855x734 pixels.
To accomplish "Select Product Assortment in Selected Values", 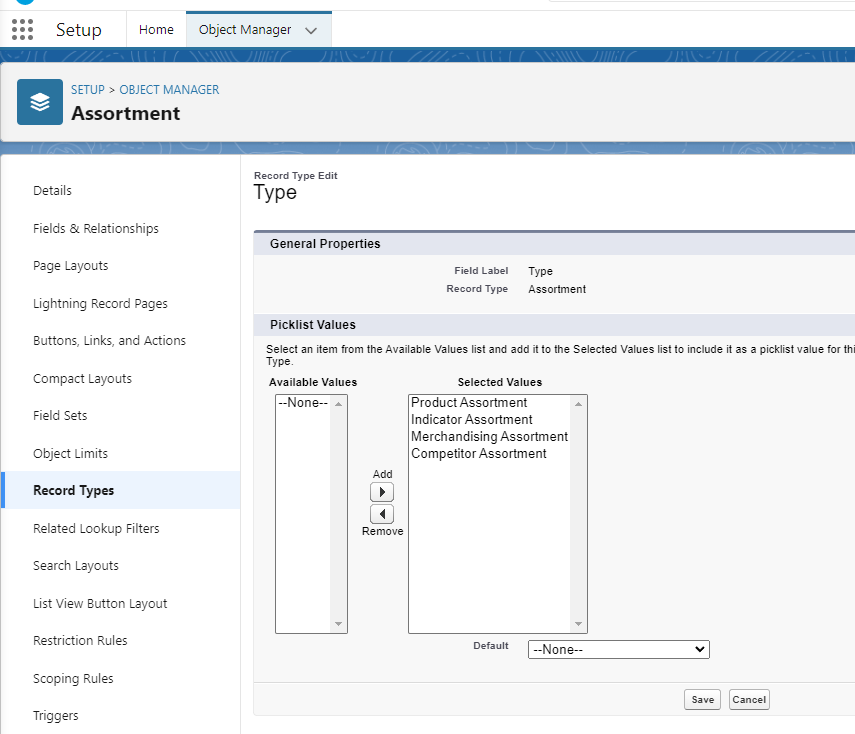I will pyautogui.click(x=469, y=403).
